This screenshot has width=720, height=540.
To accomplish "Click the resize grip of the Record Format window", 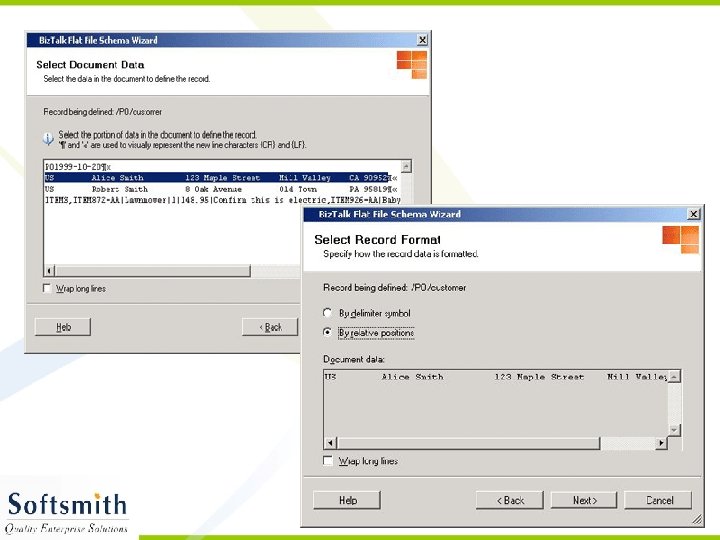I will tap(697, 519).
